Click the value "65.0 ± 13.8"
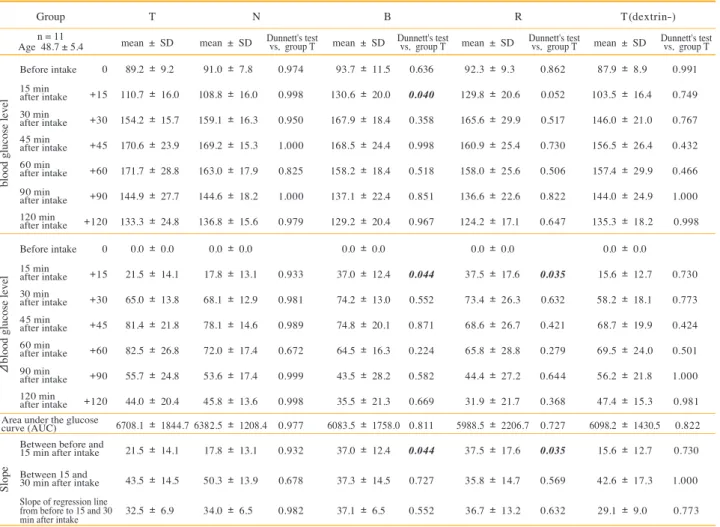Viewport: 720px width, 527px height. pos(152,300)
